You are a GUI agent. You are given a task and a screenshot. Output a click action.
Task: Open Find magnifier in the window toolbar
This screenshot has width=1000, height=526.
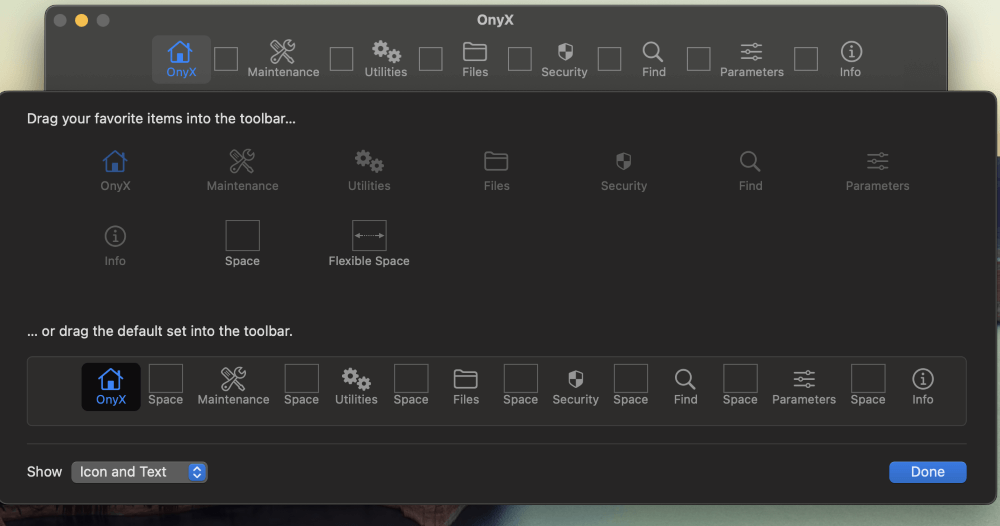(x=654, y=59)
